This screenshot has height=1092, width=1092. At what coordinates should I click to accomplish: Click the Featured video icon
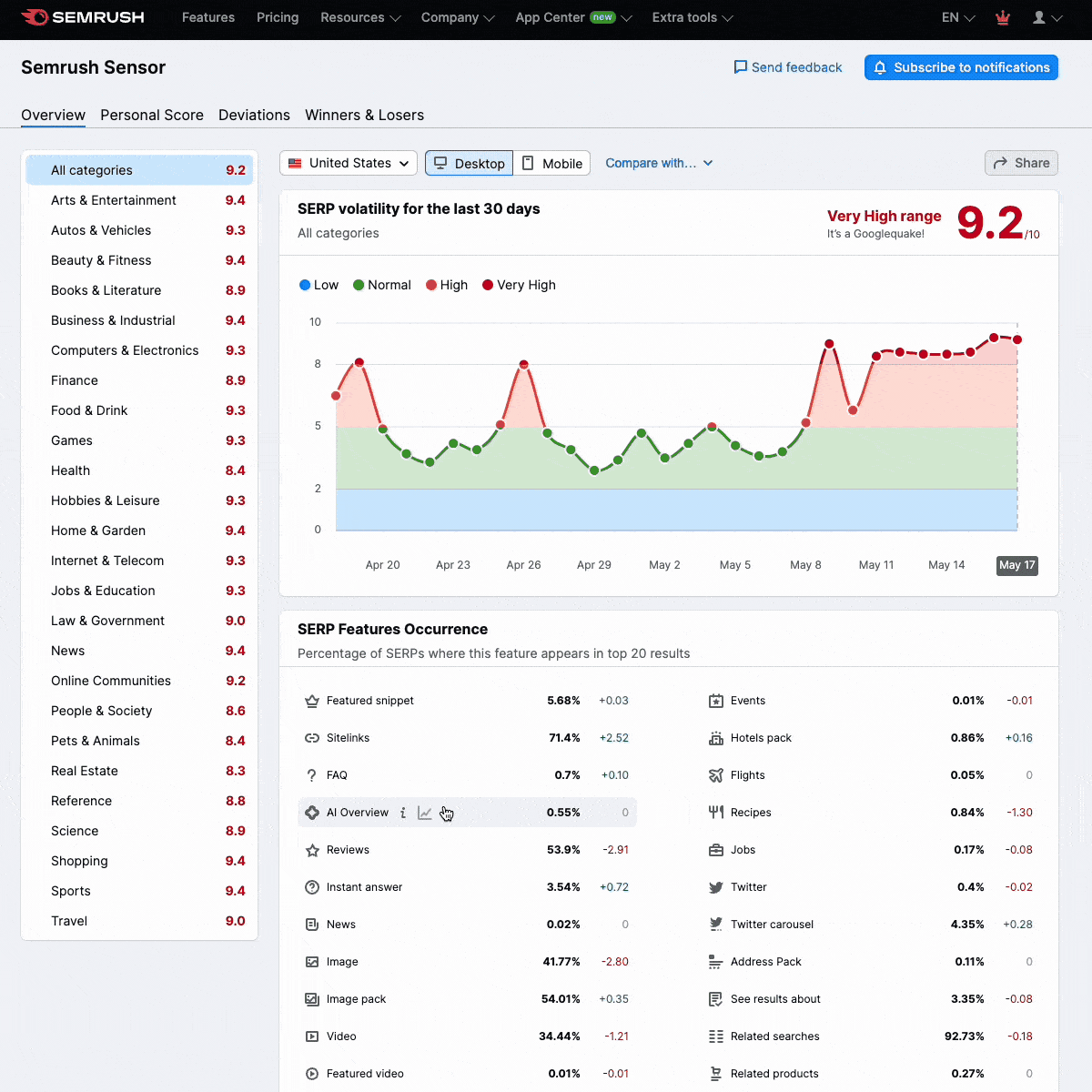pos(312,1074)
